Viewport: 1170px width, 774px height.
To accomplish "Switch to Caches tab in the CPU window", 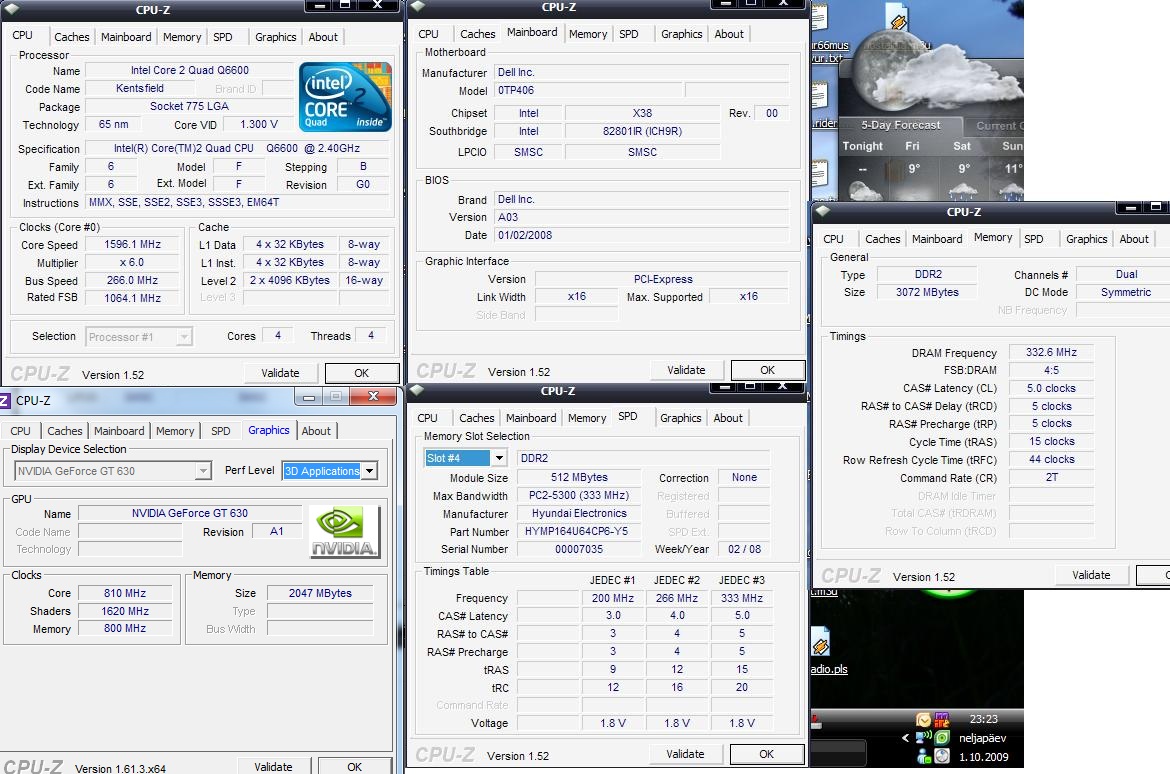I will [72, 37].
